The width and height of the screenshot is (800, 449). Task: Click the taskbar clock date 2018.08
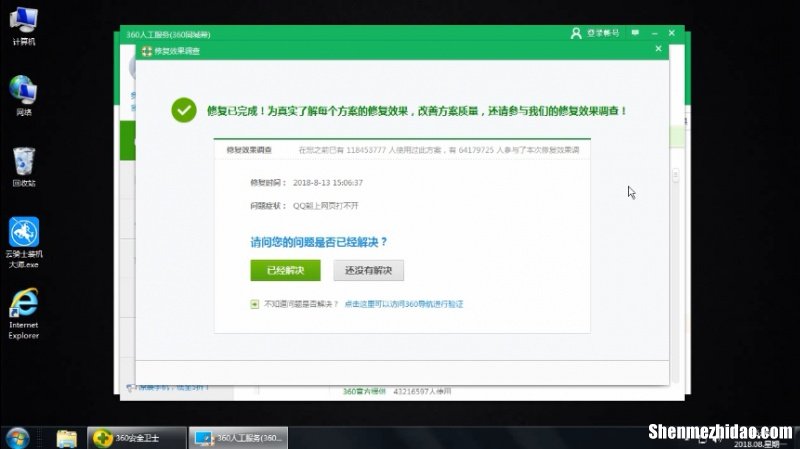[757, 444]
